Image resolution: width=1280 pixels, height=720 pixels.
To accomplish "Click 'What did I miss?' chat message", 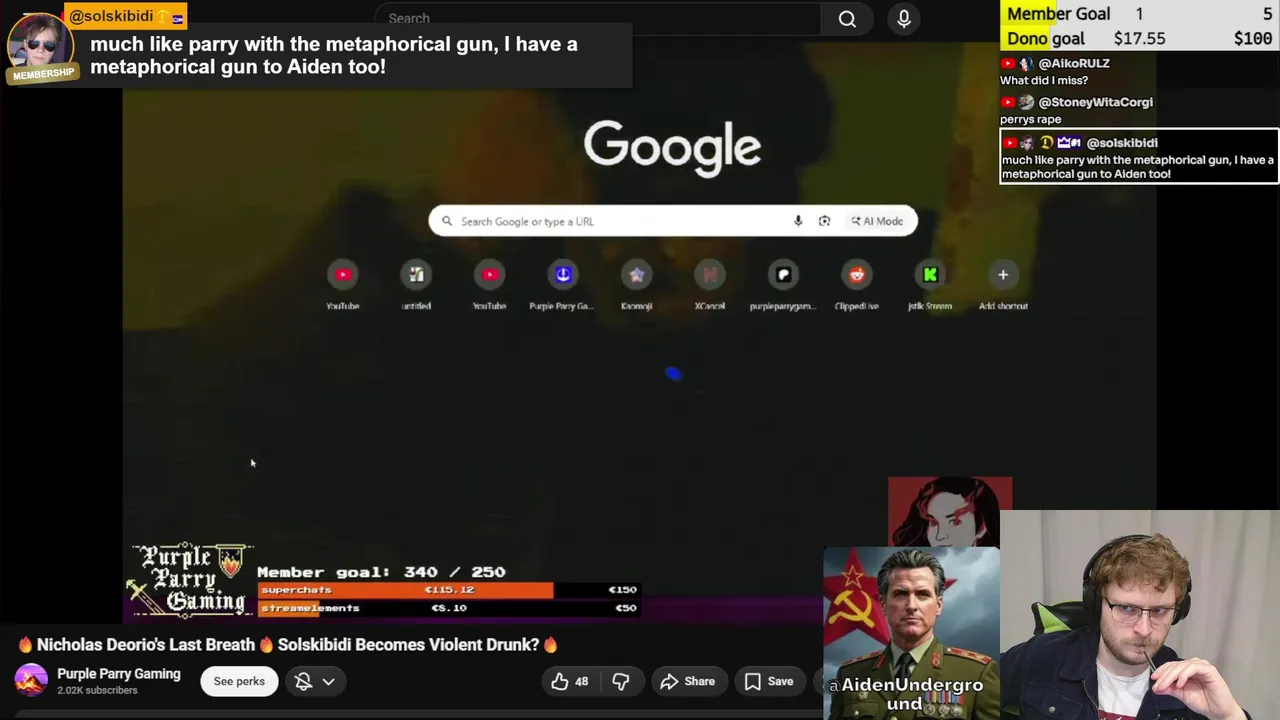I will coord(1043,81).
